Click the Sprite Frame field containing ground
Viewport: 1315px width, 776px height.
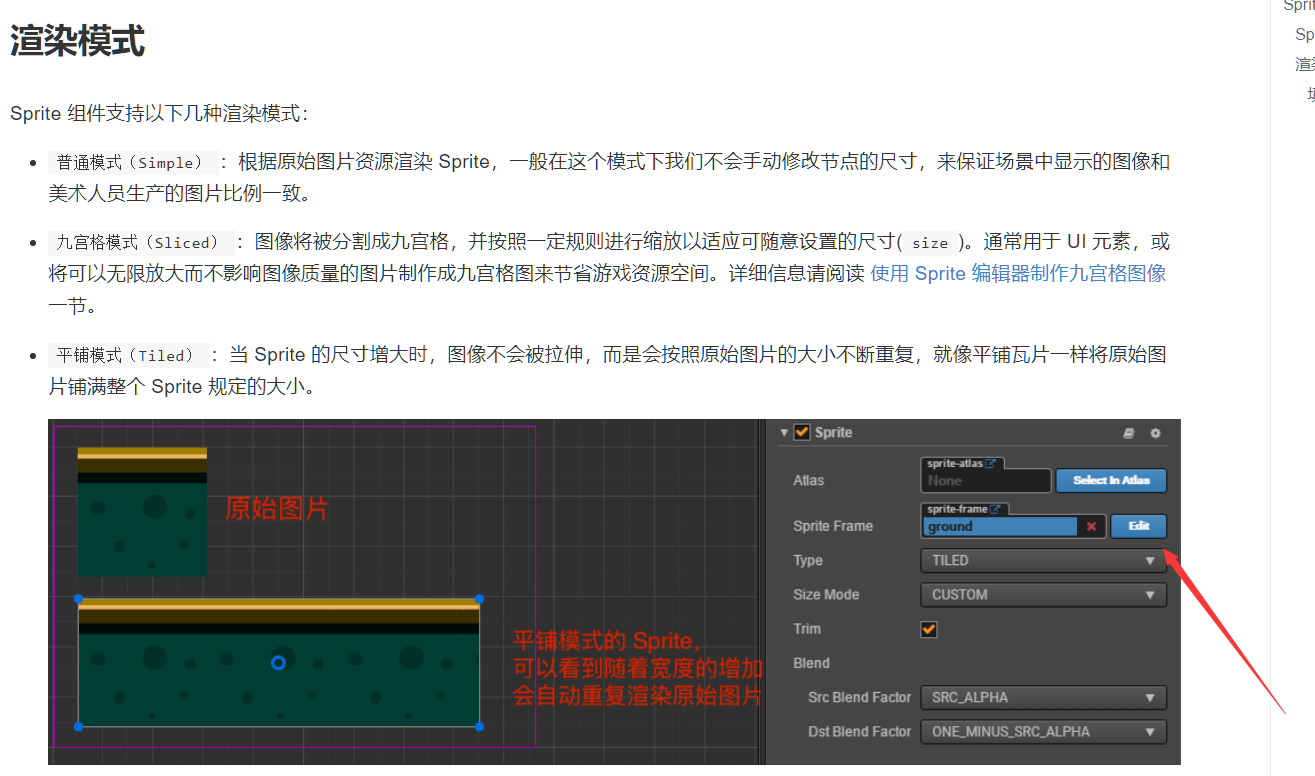[1000, 526]
